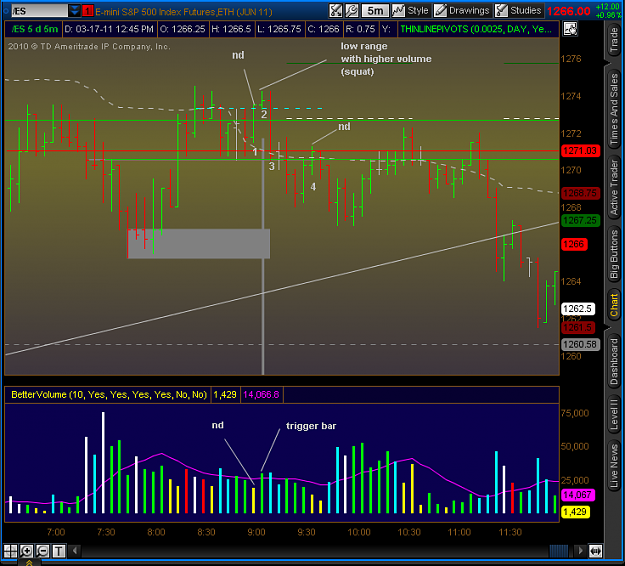Click the /ES 5 d 5m chart label

35,29
